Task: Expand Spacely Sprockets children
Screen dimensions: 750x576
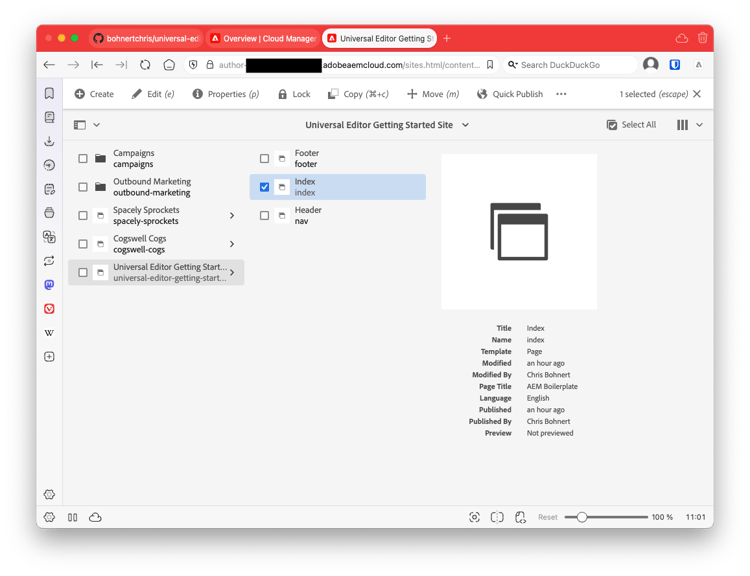Action: pos(232,216)
